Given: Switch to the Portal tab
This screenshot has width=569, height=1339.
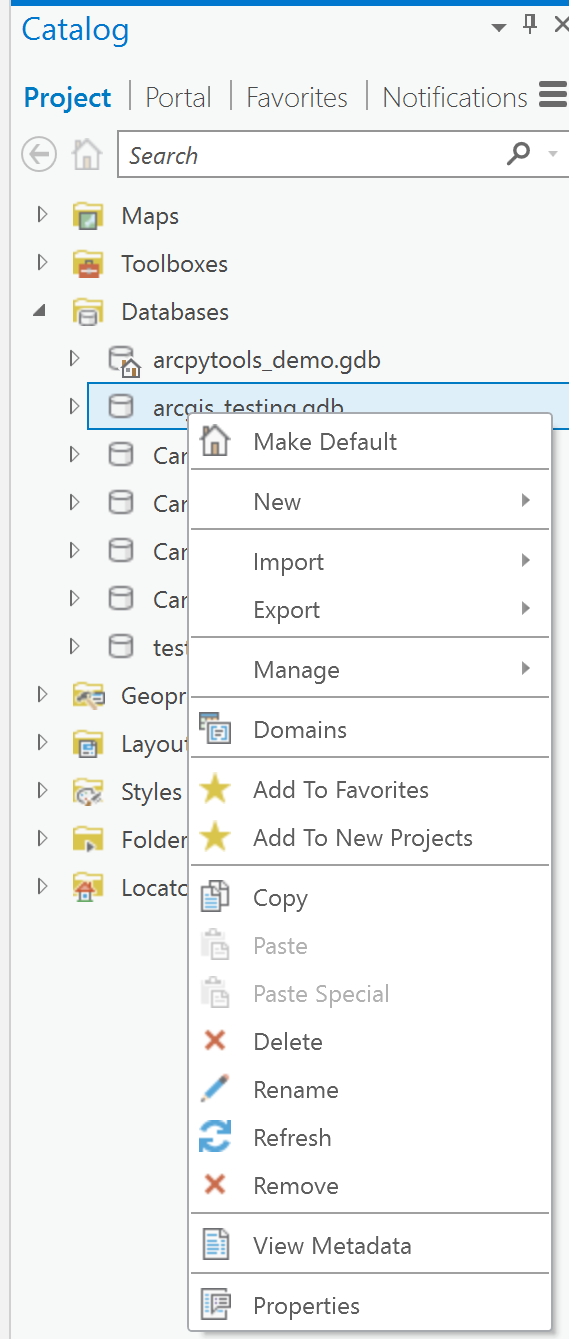Looking at the screenshot, I should coord(178,97).
